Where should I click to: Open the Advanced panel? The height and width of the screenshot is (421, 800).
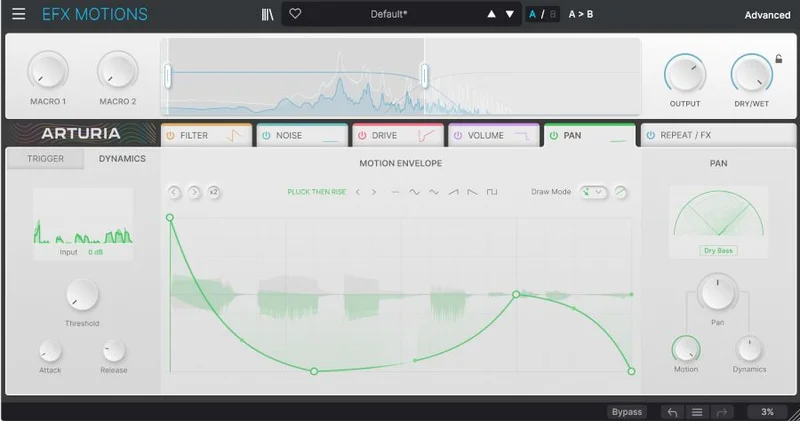pyautogui.click(x=767, y=15)
